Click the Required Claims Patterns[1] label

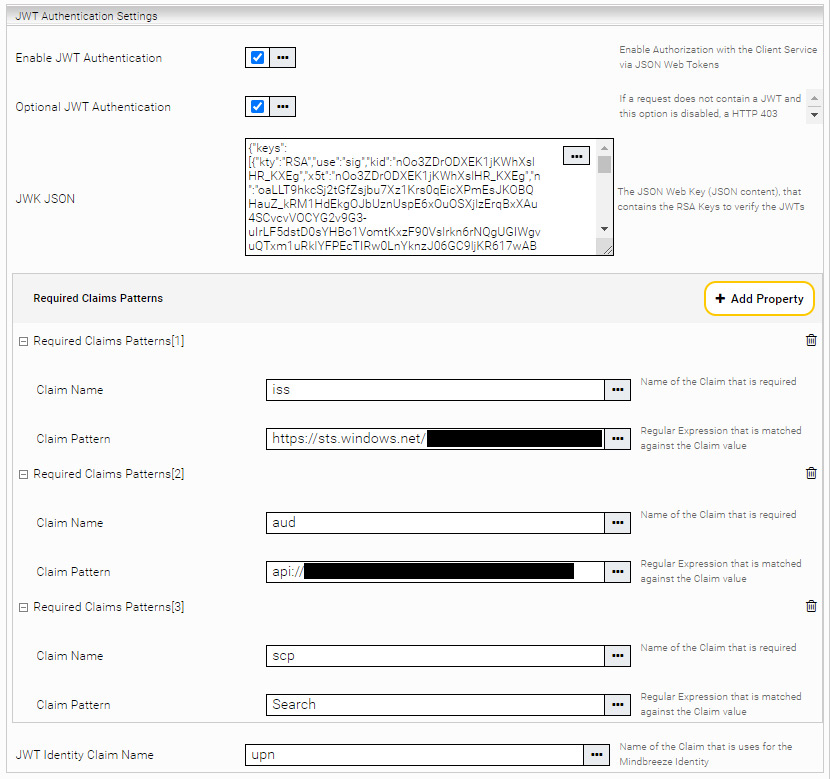point(109,341)
